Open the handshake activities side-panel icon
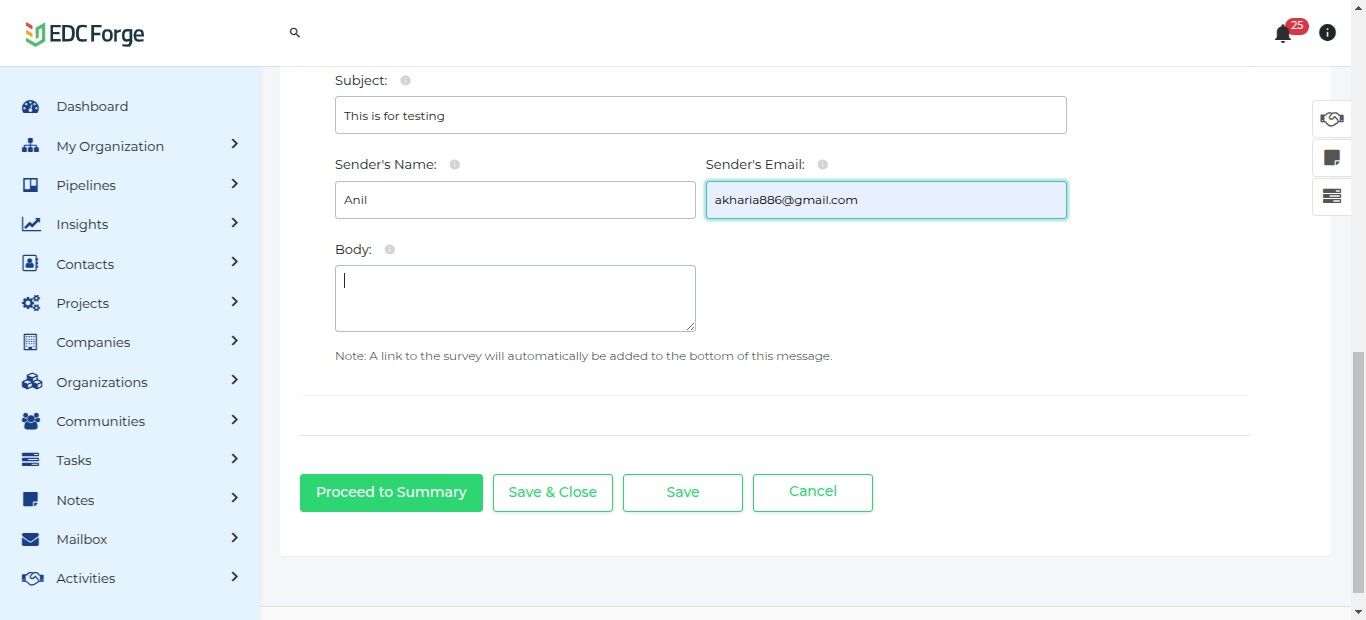The width and height of the screenshot is (1366, 620). [1331, 119]
